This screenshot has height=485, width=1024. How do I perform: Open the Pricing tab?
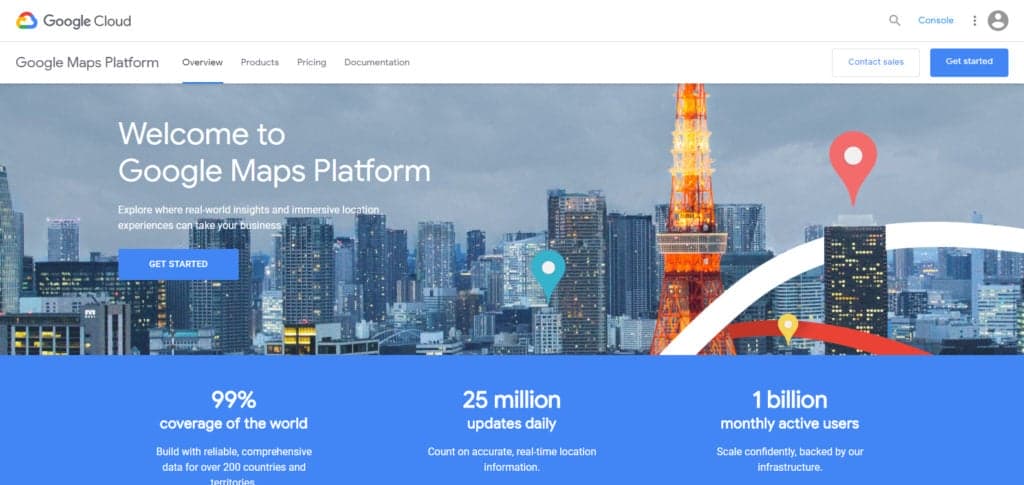click(x=312, y=62)
